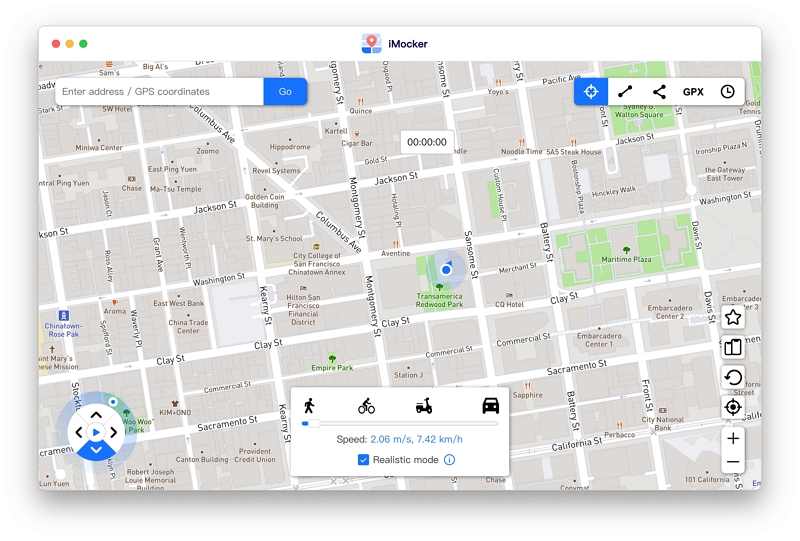Choose bicycle speed icon
Screen dimensions: 800x541
pyautogui.click(x=366, y=406)
